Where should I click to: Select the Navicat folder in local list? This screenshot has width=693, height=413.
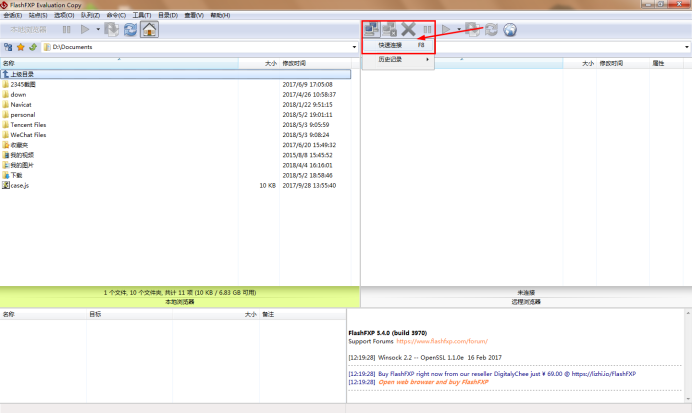coord(21,105)
